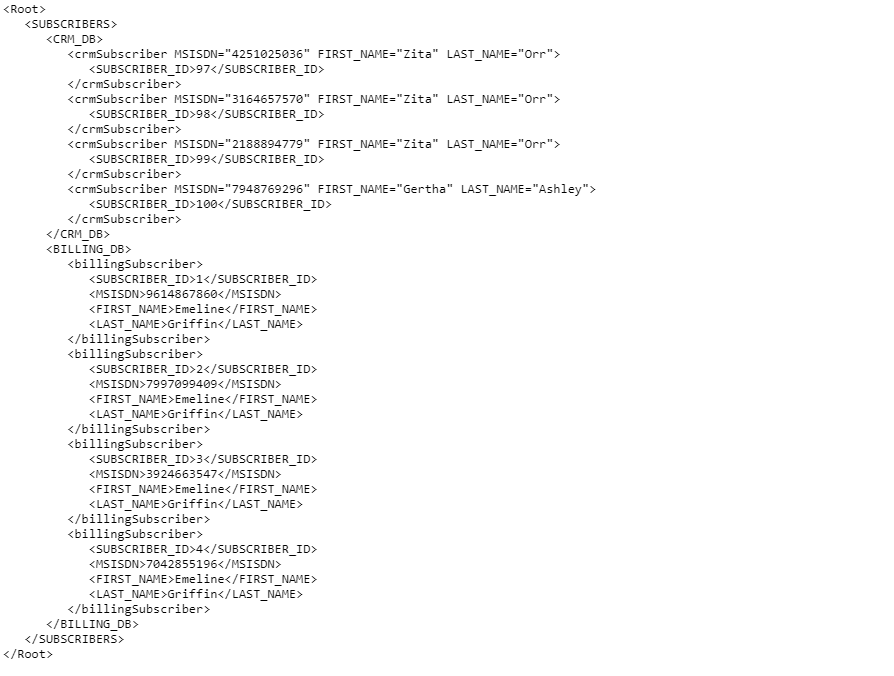Select MSISDN 7997099409 line

[x=185, y=384]
